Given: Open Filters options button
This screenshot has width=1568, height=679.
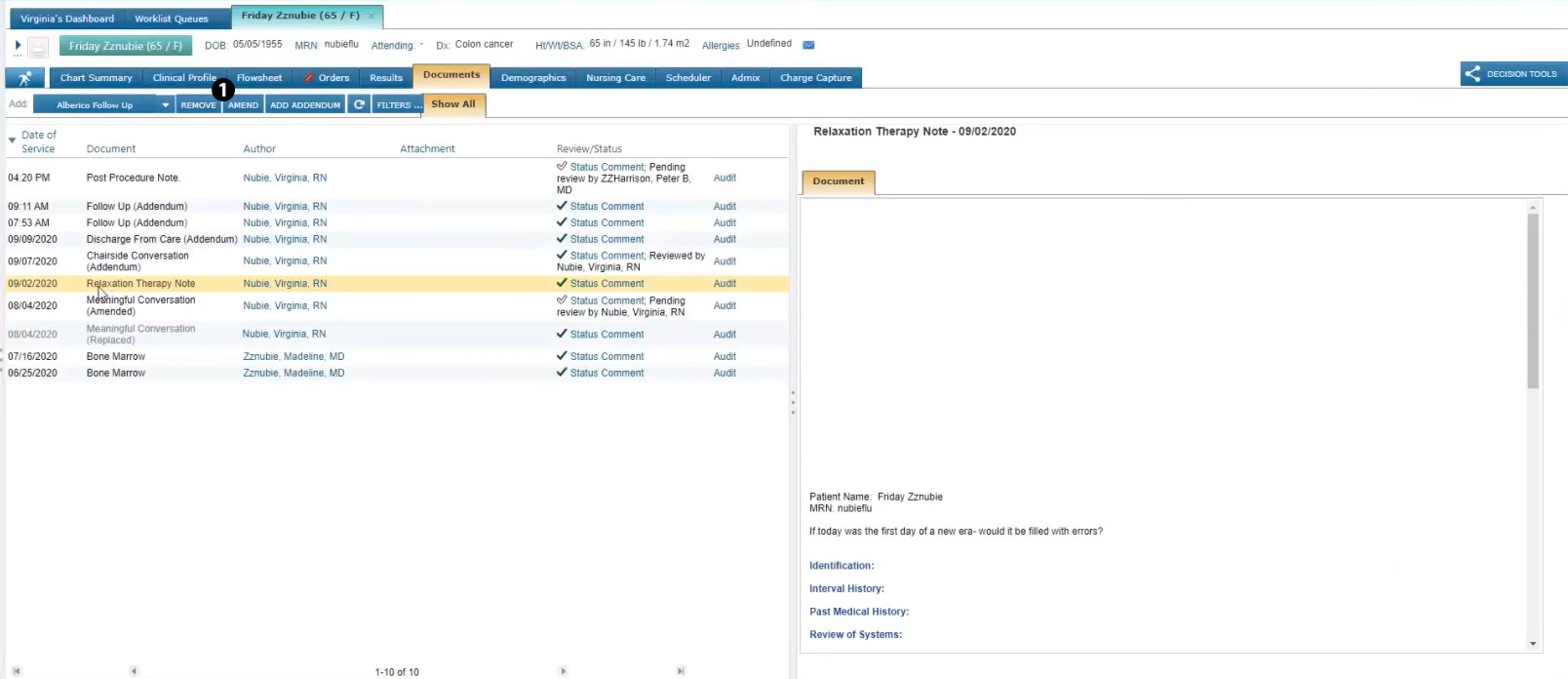Looking at the screenshot, I should (x=398, y=104).
